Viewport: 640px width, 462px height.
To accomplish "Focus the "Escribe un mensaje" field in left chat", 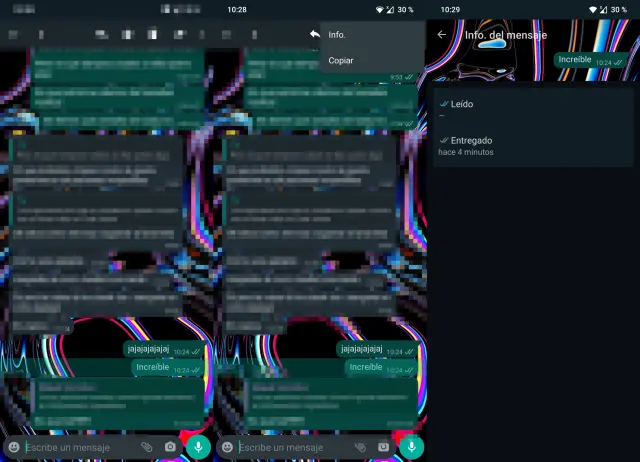I will coord(75,446).
